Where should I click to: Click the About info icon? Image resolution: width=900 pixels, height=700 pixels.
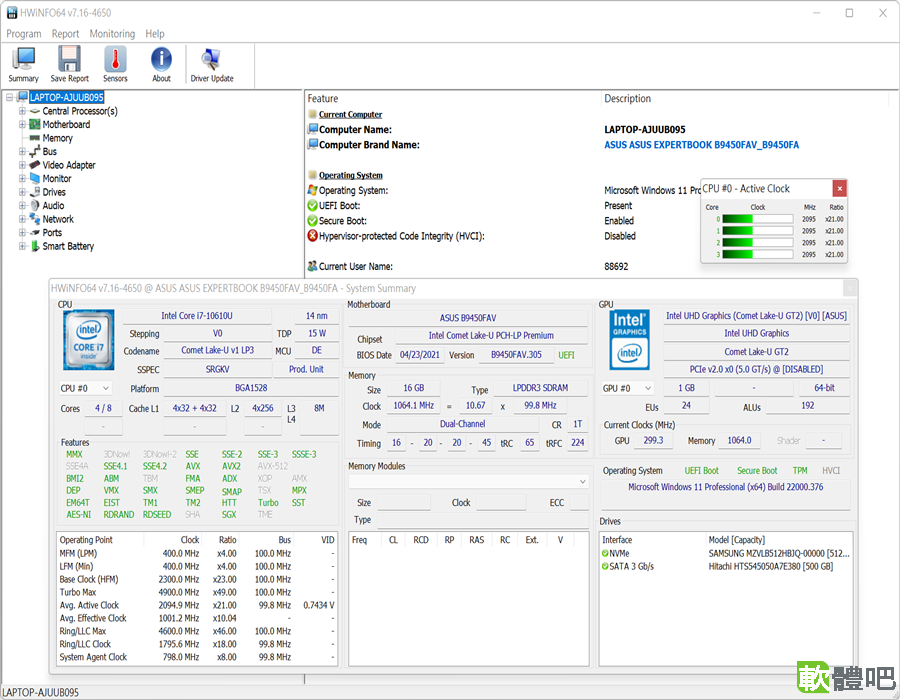(x=161, y=59)
